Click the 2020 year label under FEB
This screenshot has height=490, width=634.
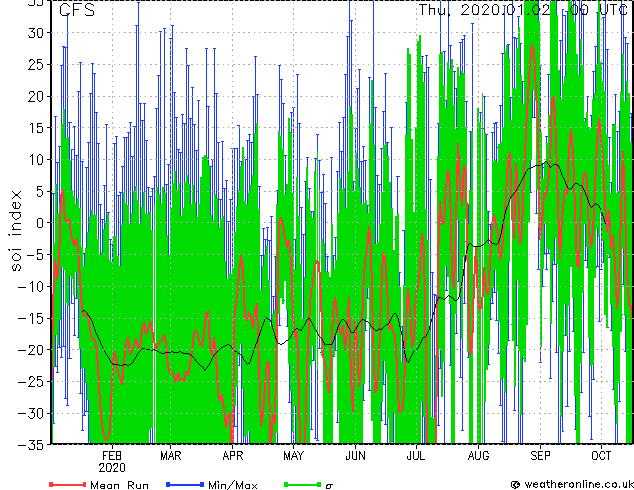coord(112,468)
